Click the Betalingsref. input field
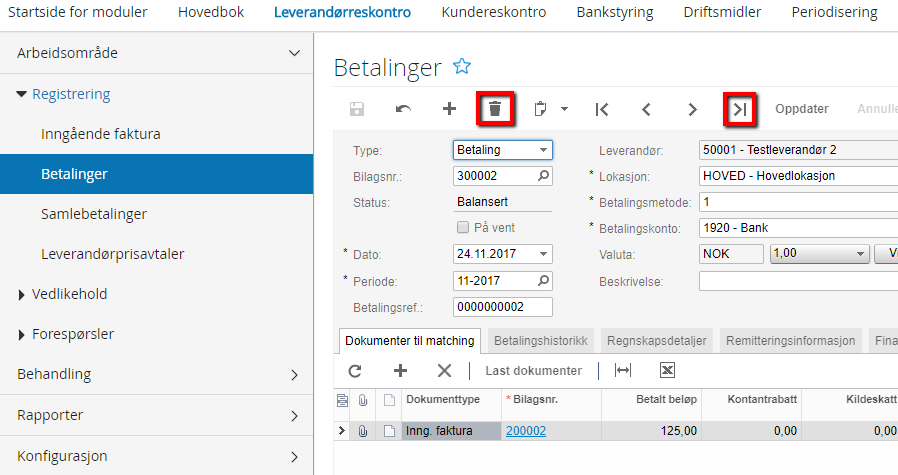The height and width of the screenshot is (475, 898). coord(502,306)
